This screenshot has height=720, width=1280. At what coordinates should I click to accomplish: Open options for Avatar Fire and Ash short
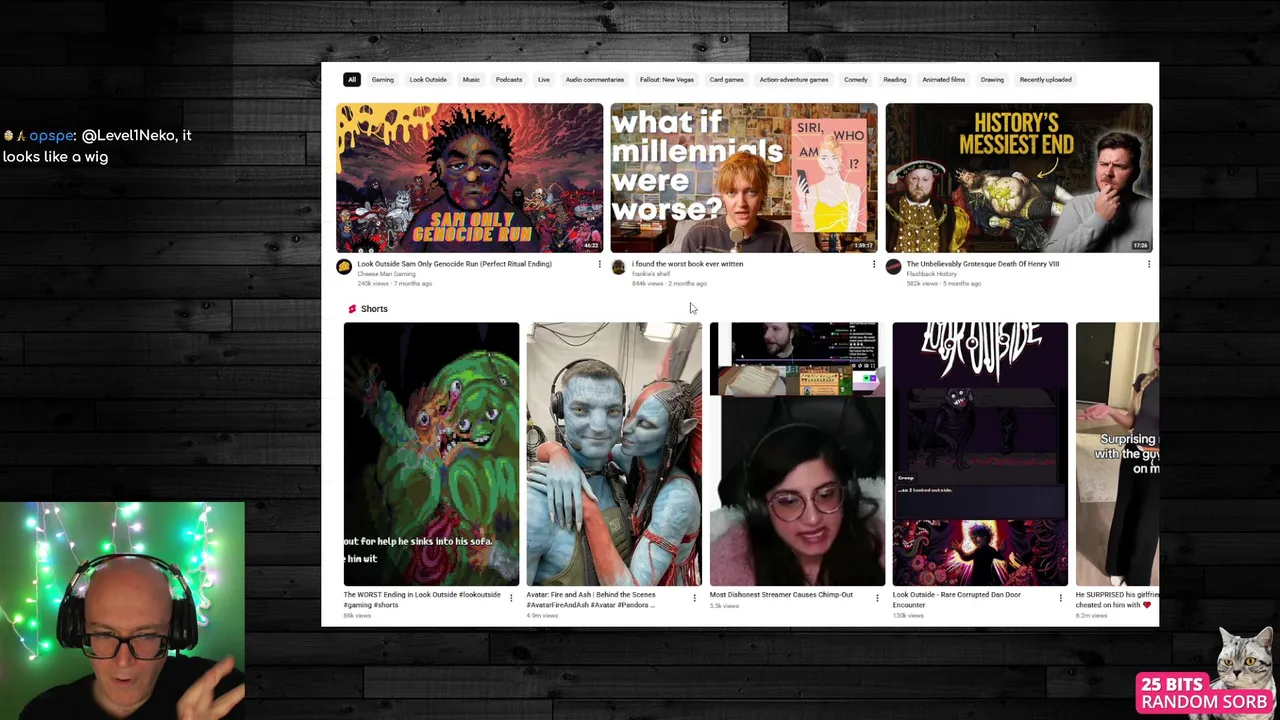[x=694, y=598]
